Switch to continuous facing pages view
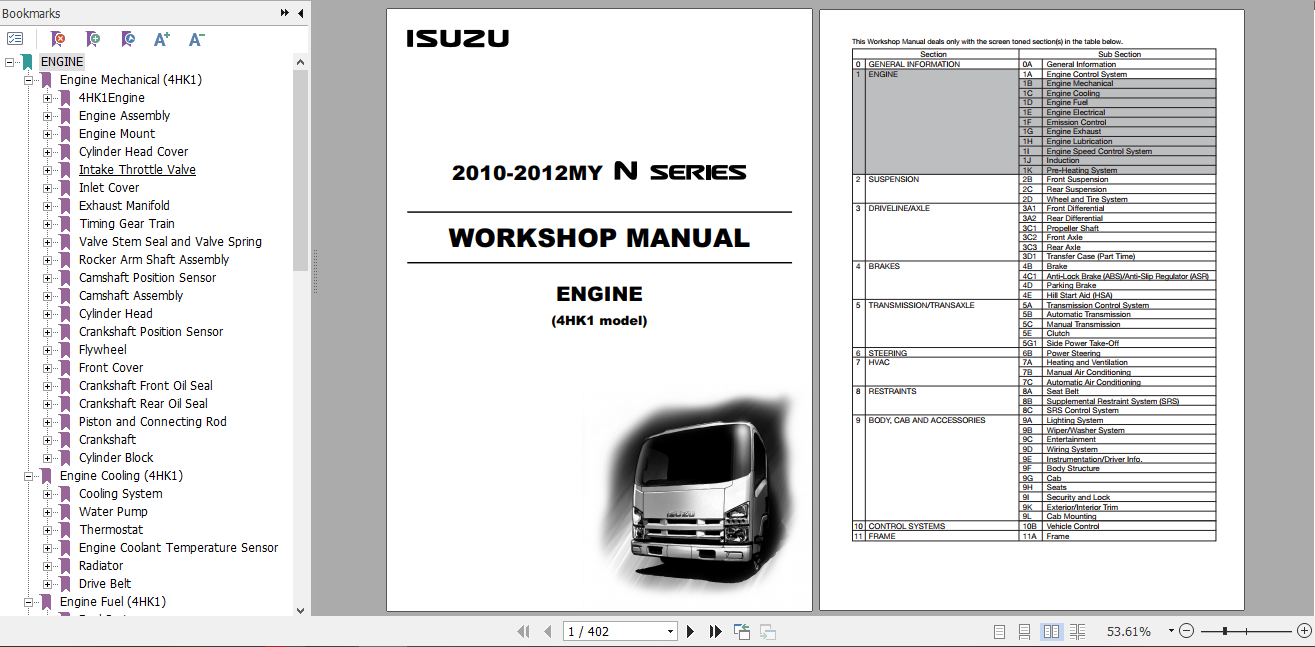1315x647 pixels. (x=1077, y=631)
